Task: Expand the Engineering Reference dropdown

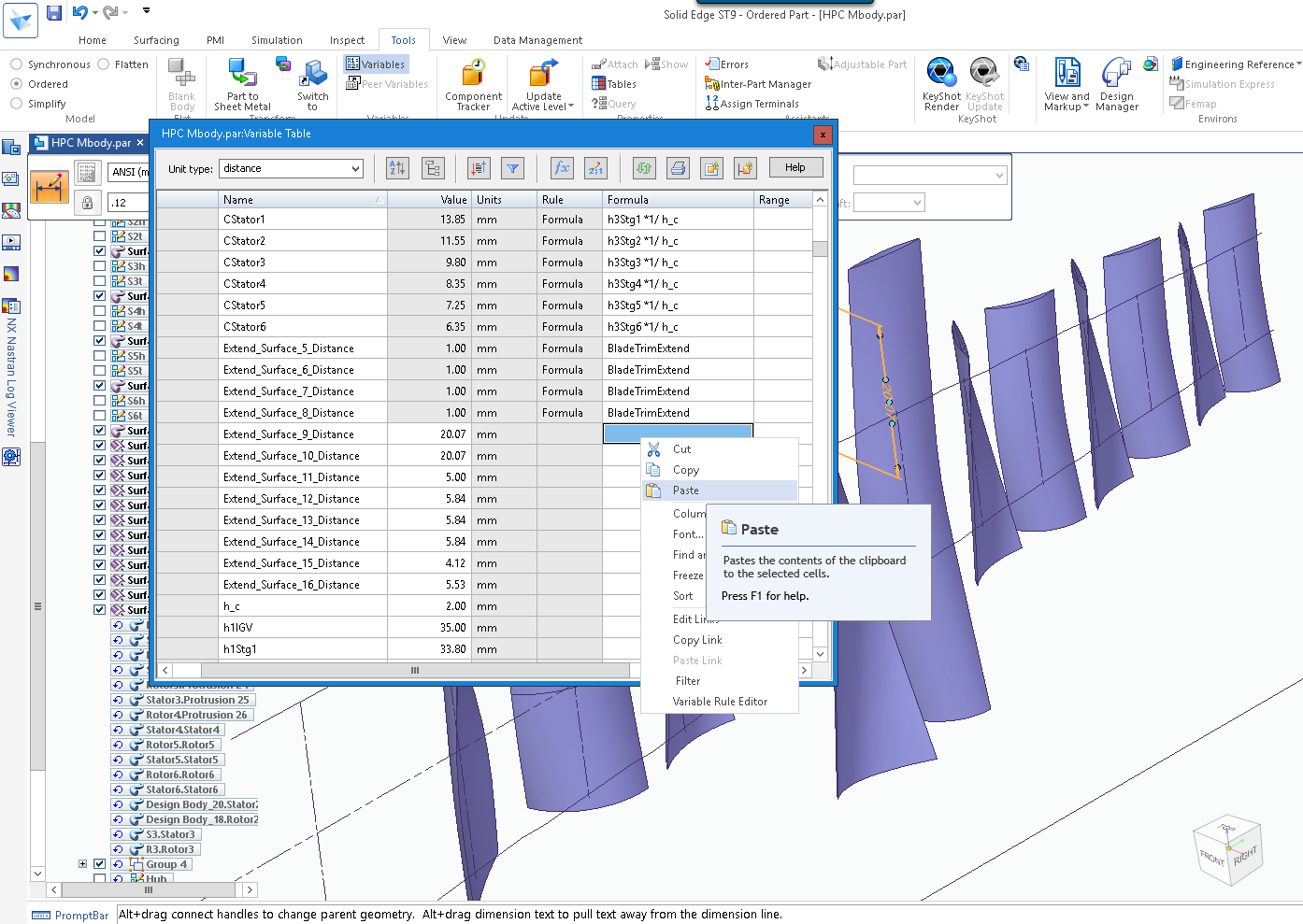Action: pos(1298,64)
